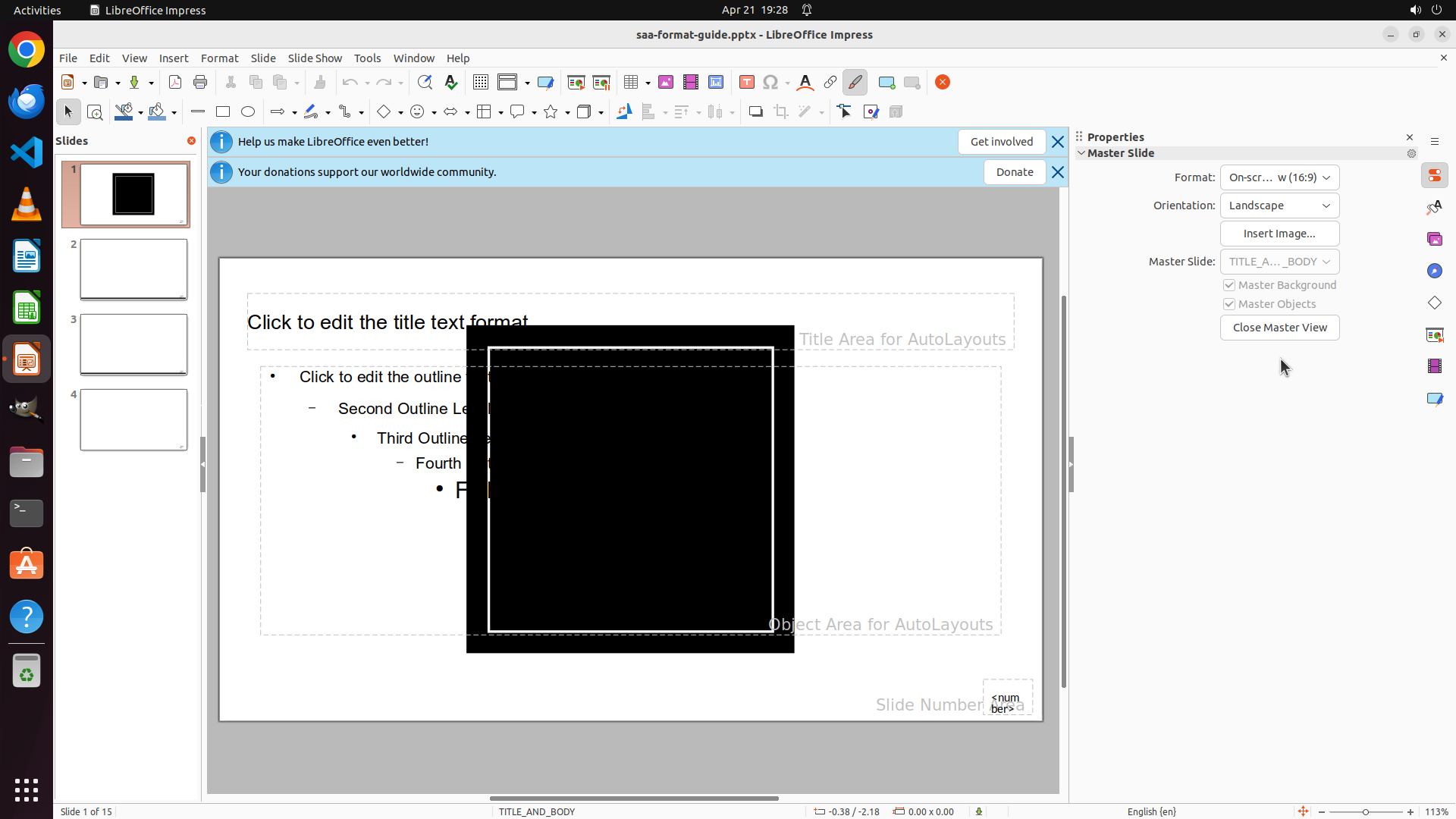The image size is (1456, 819).
Task: Toggle the Master Background checkbox
Action: [x=1229, y=285]
